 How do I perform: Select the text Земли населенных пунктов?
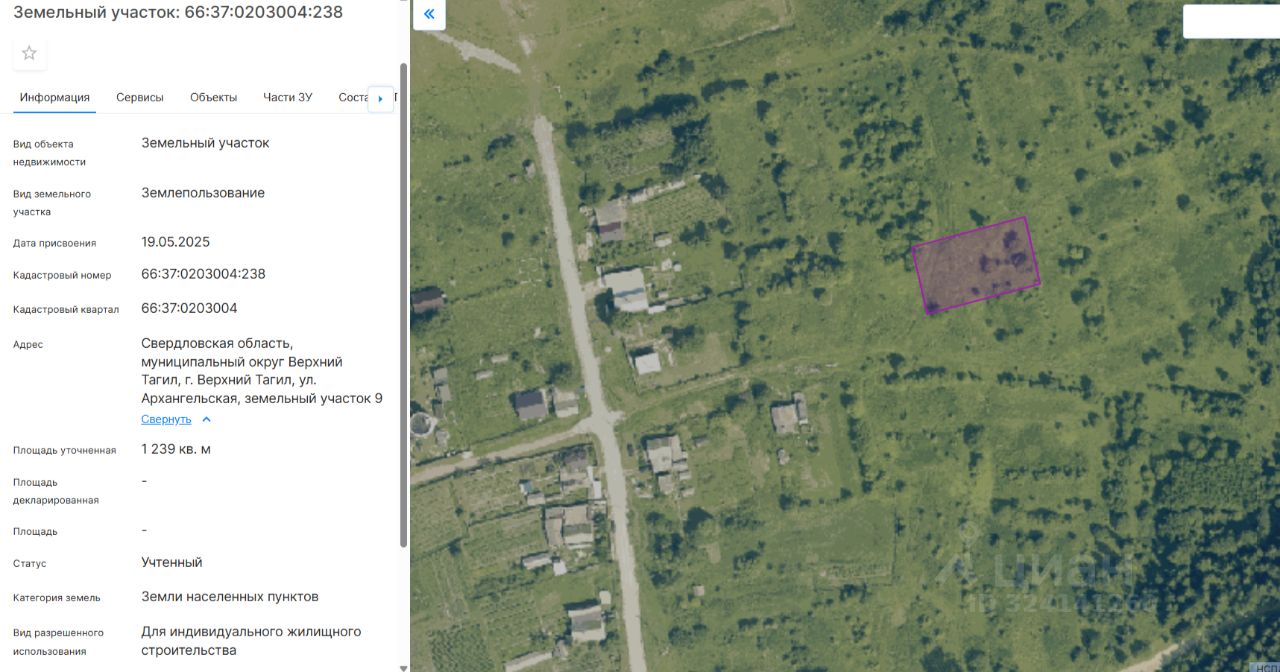230,597
